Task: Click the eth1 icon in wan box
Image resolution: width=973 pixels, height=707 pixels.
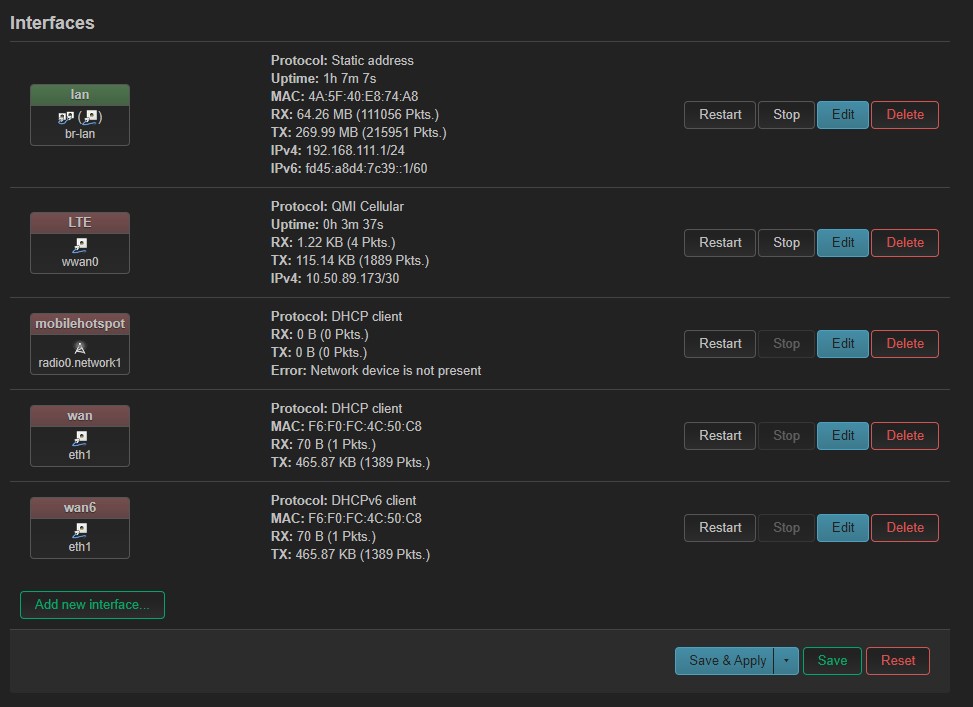Action: coord(80,438)
